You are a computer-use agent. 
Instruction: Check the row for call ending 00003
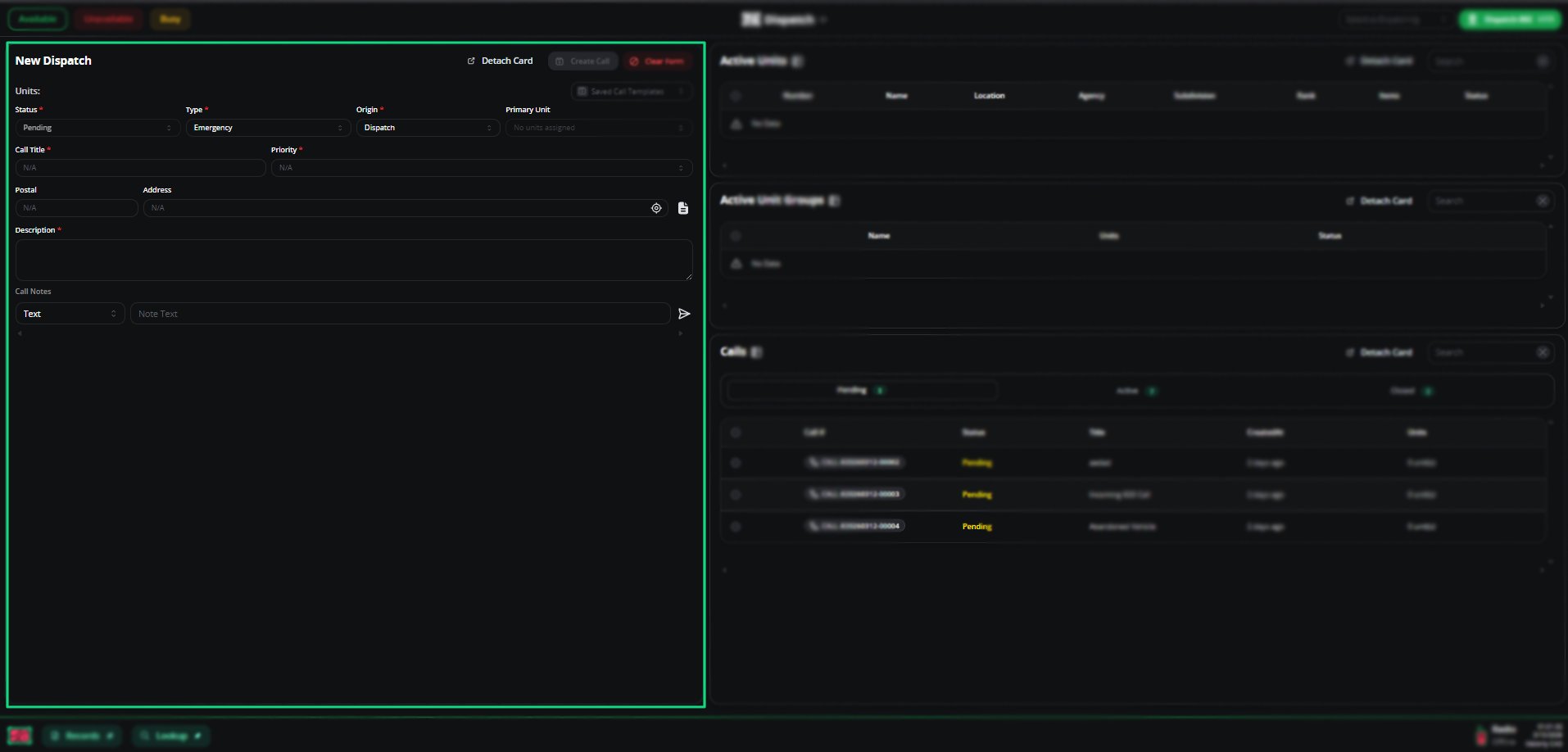(x=736, y=495)
